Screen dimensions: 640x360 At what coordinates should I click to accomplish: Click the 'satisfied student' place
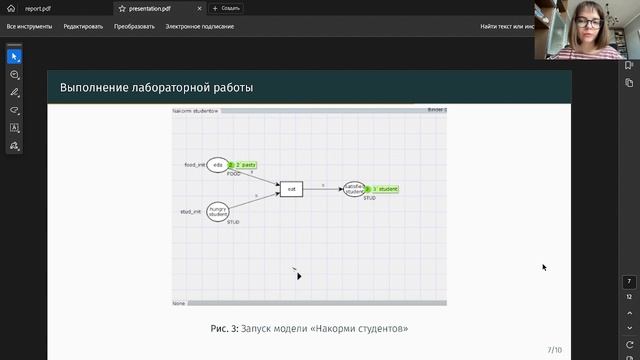(354, 189)
